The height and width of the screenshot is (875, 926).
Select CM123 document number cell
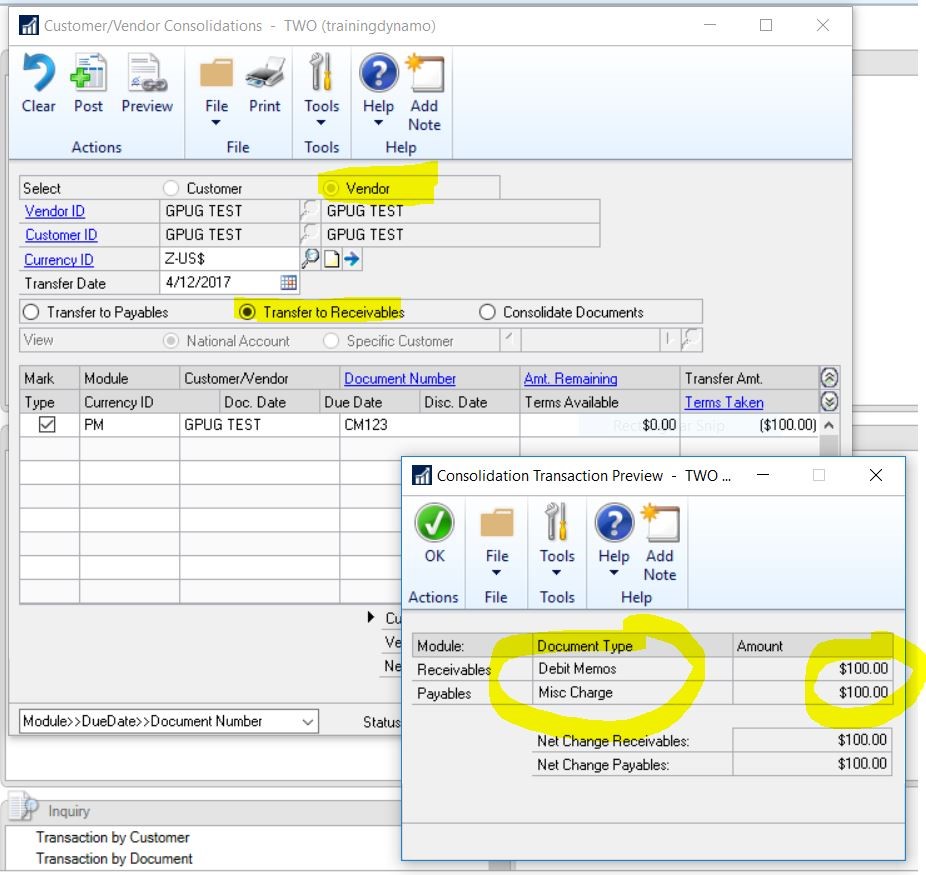point(429,425)
